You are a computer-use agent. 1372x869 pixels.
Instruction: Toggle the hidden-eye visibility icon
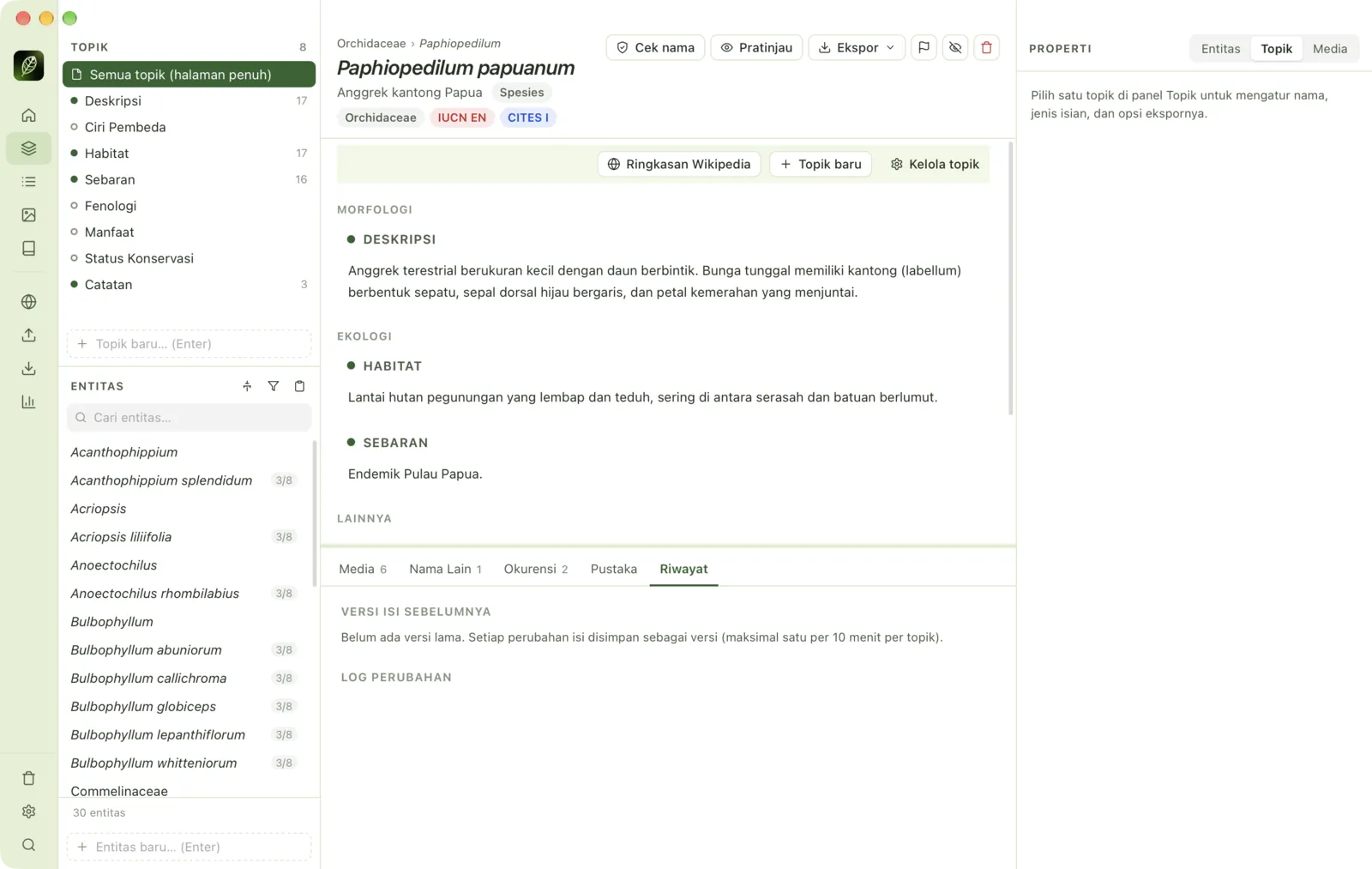(955, 47)
